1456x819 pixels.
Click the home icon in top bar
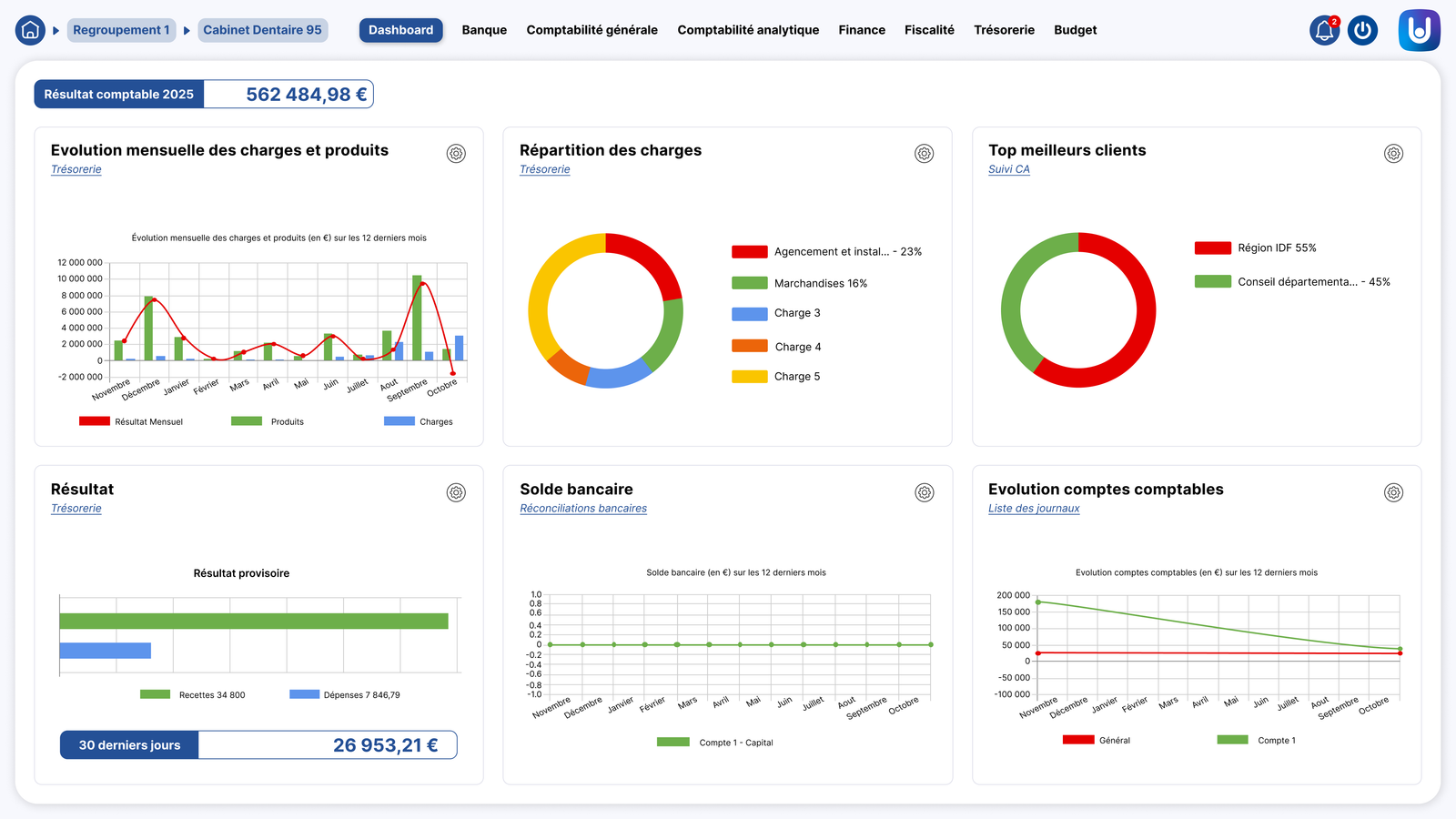point(30,30)
